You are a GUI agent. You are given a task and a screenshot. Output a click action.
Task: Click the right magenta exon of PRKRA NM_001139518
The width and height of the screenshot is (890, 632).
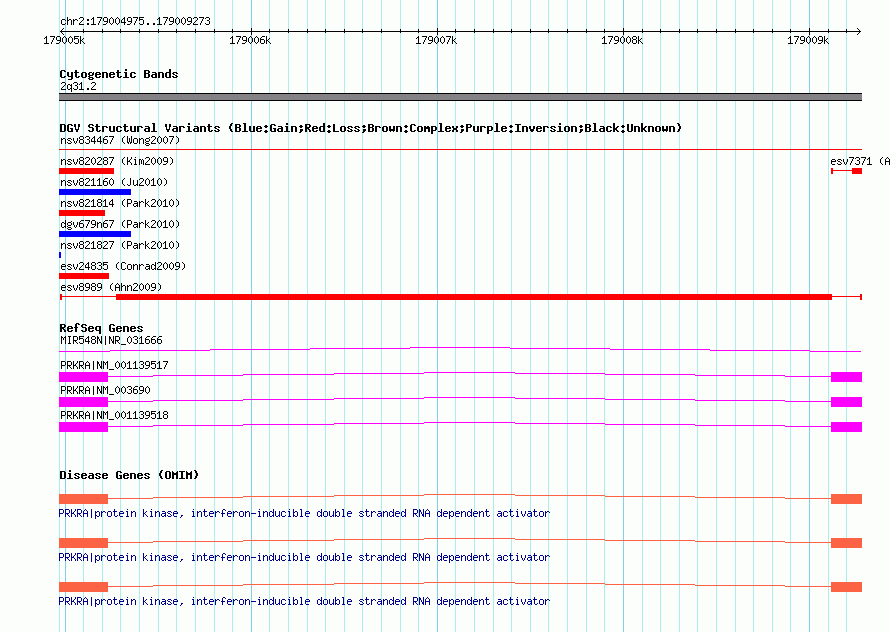pyautogui.click(x=846, y=427)
